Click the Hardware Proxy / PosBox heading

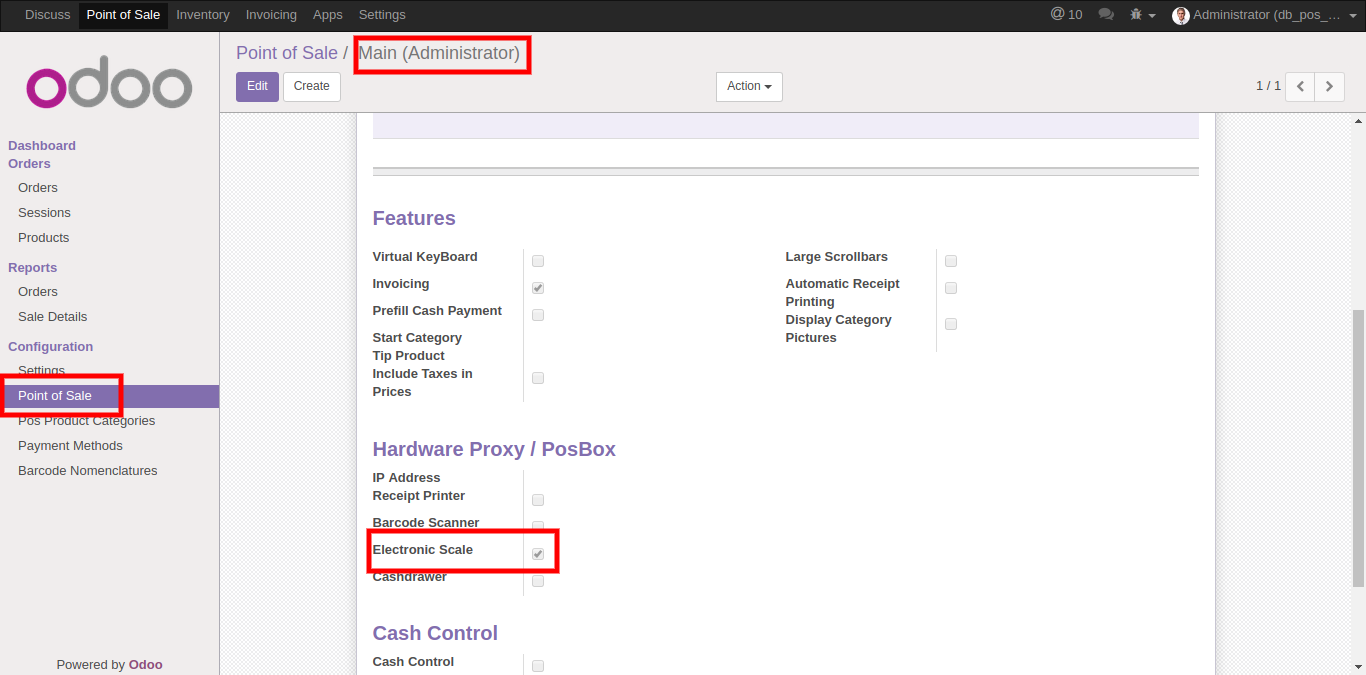494,449
